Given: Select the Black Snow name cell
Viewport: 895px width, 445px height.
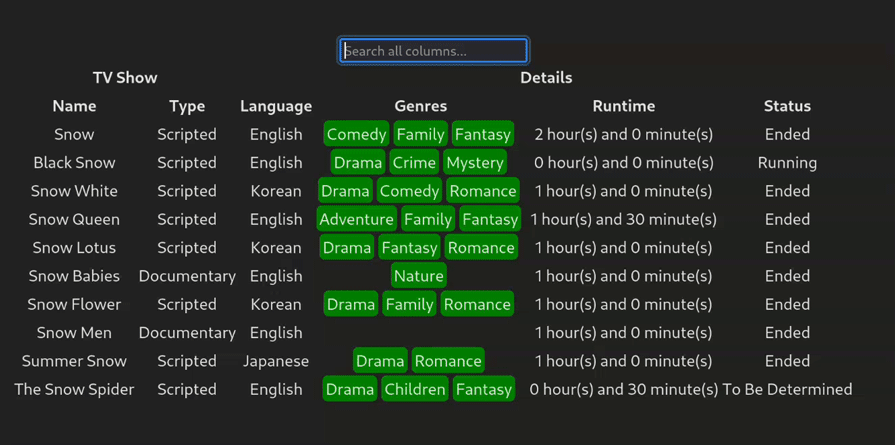Looking at the screenshot, I should 74,163.
